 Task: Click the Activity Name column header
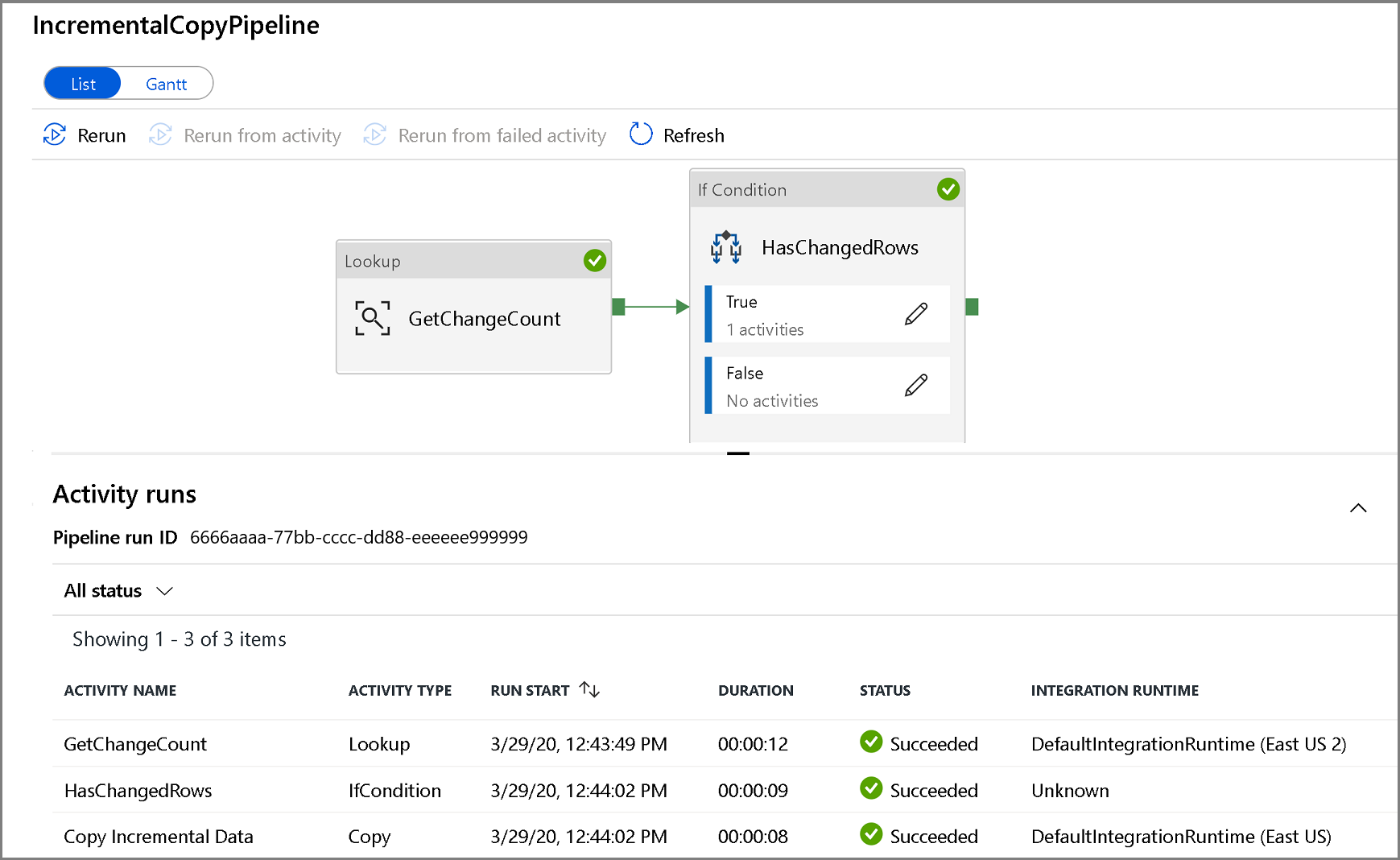120,690
